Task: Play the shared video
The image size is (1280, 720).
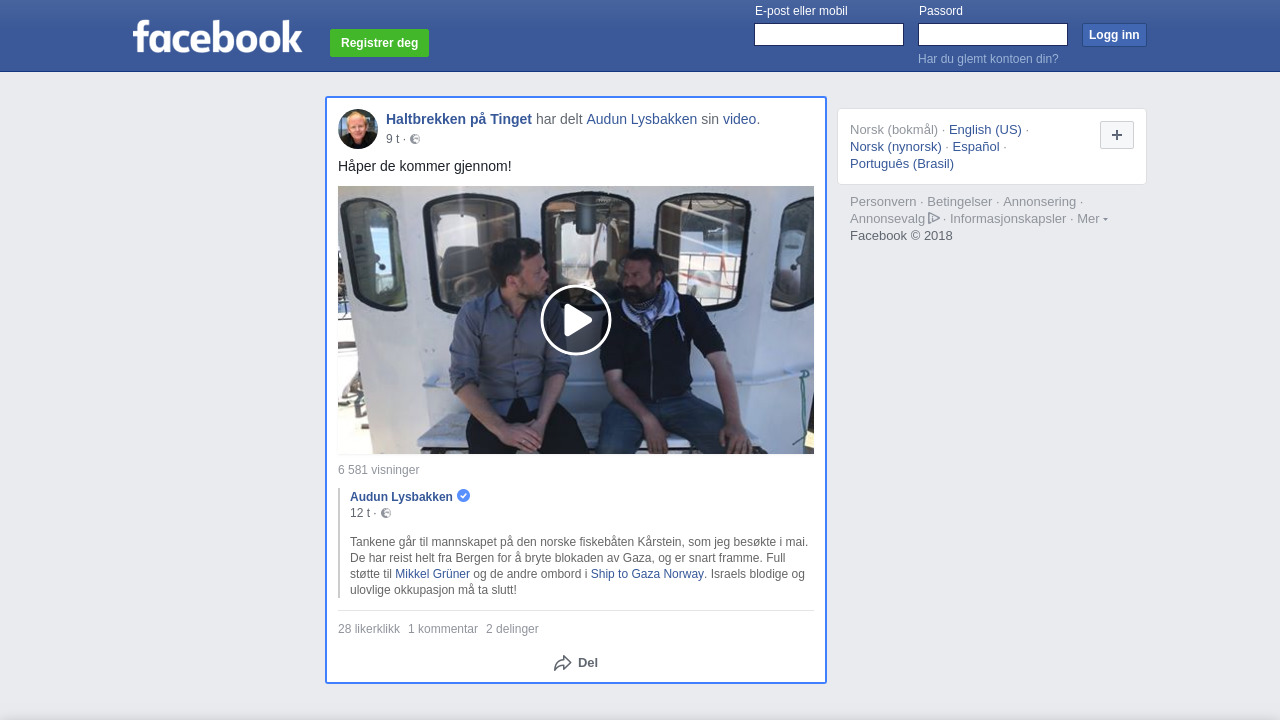Action: coord(576,320)
